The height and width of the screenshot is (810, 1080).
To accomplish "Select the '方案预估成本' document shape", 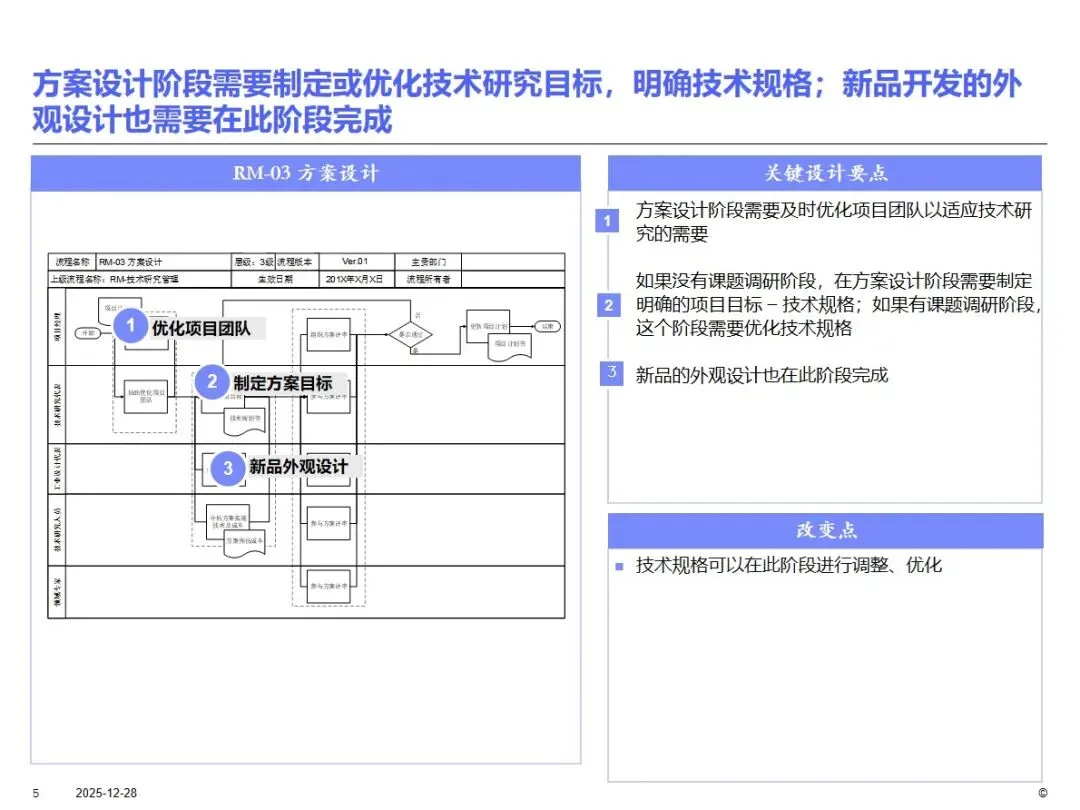I will (245, 544).
